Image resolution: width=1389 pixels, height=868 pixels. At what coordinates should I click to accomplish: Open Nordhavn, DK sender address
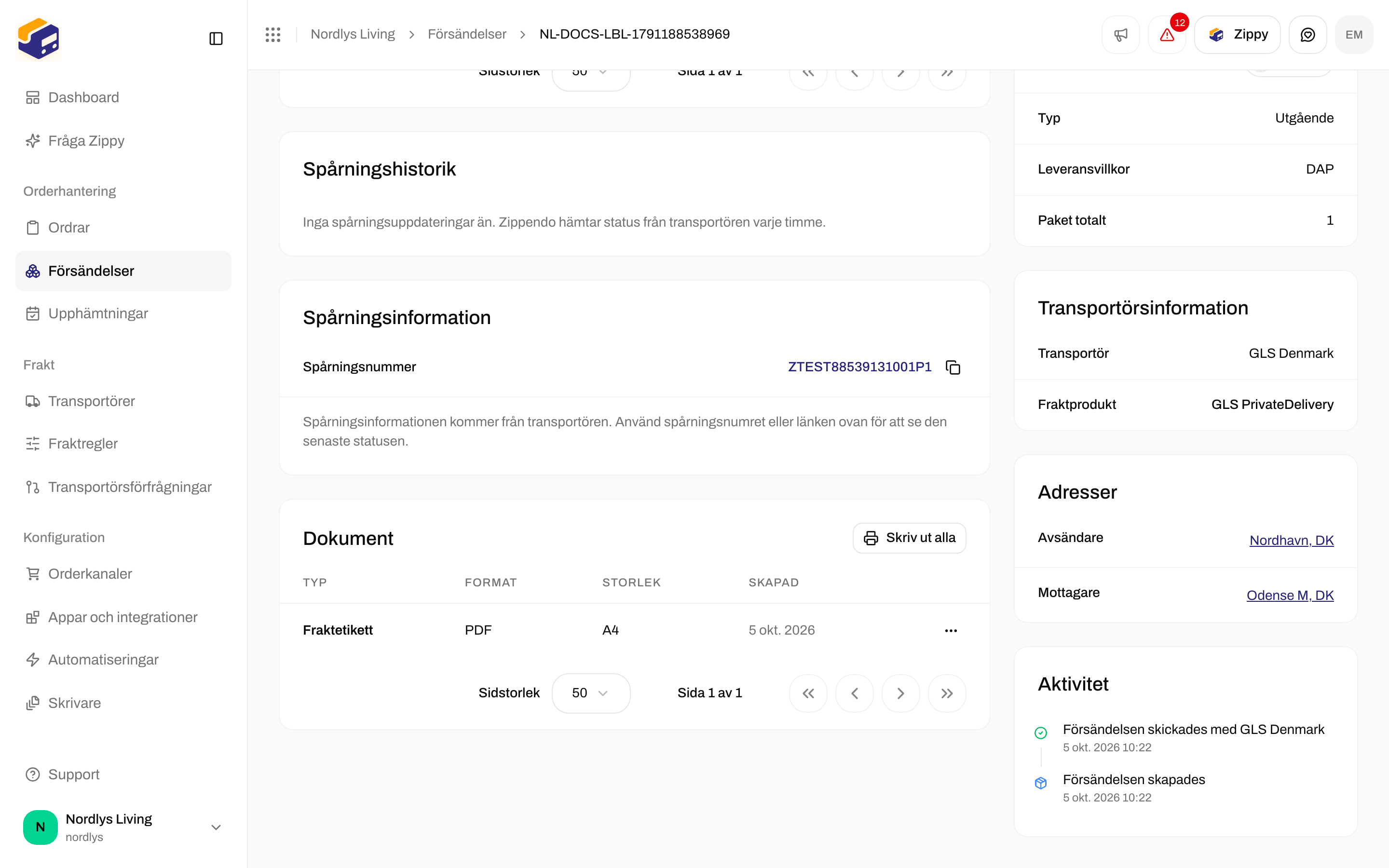[1292, 540]
